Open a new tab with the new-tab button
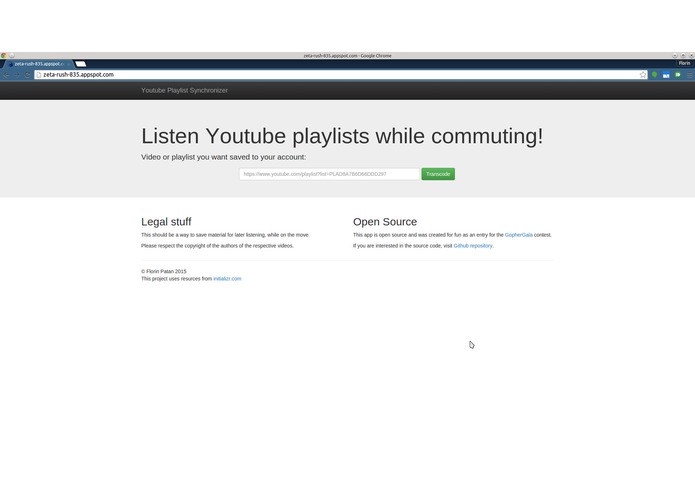Image resolution: width=695 pixels, height=494 pixels. coord(81,64)
